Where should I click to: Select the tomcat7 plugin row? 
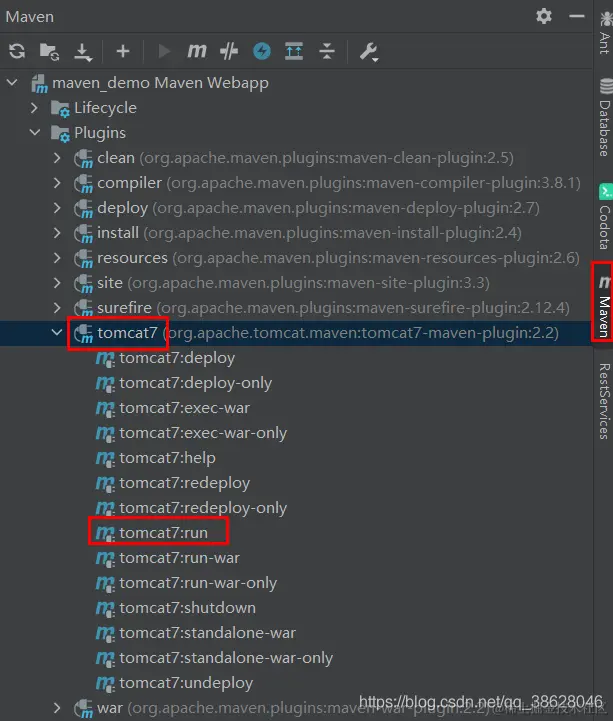coord(296,333)
